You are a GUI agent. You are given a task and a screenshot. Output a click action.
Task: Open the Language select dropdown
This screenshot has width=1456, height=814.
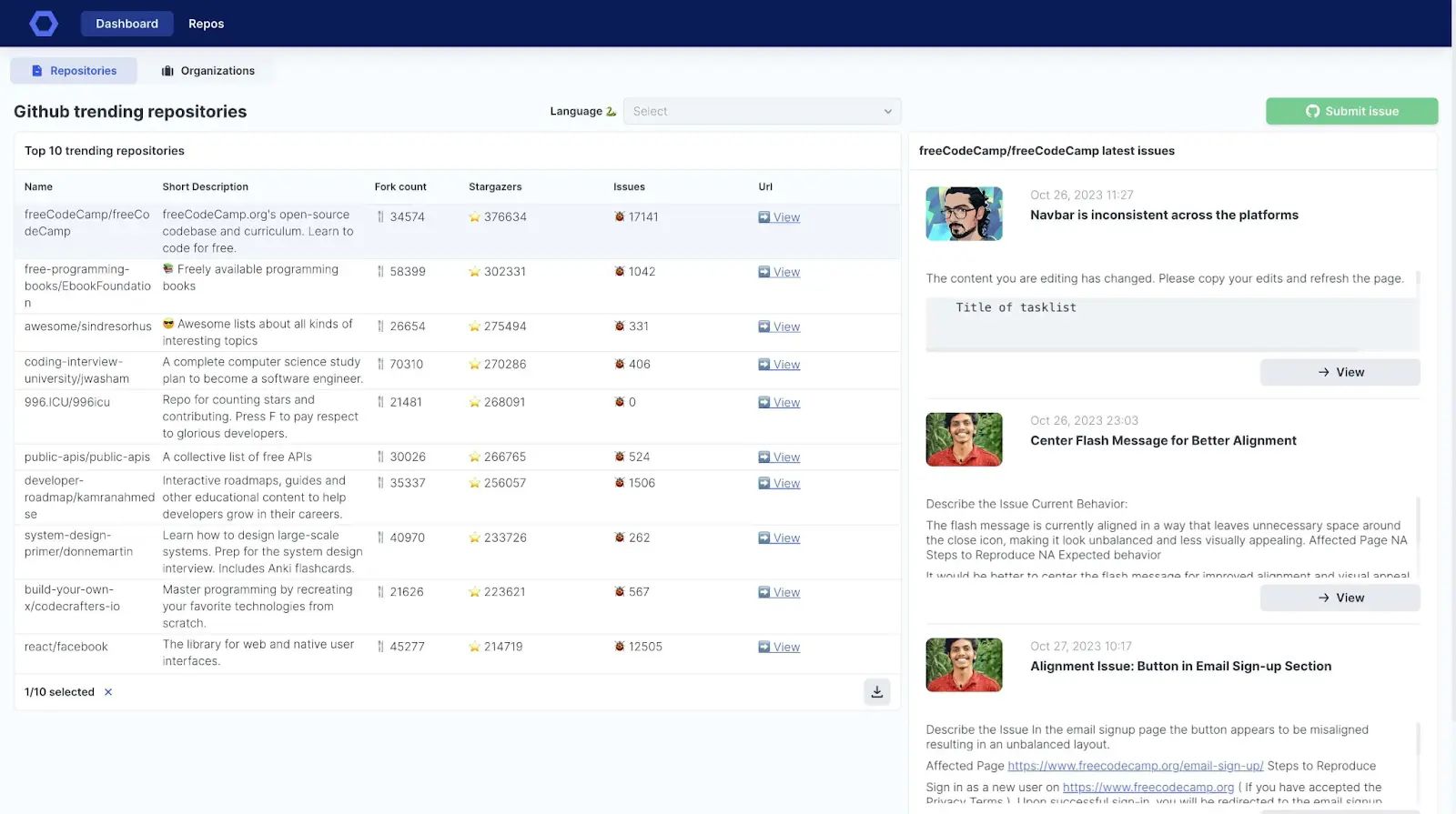point(762,111)
